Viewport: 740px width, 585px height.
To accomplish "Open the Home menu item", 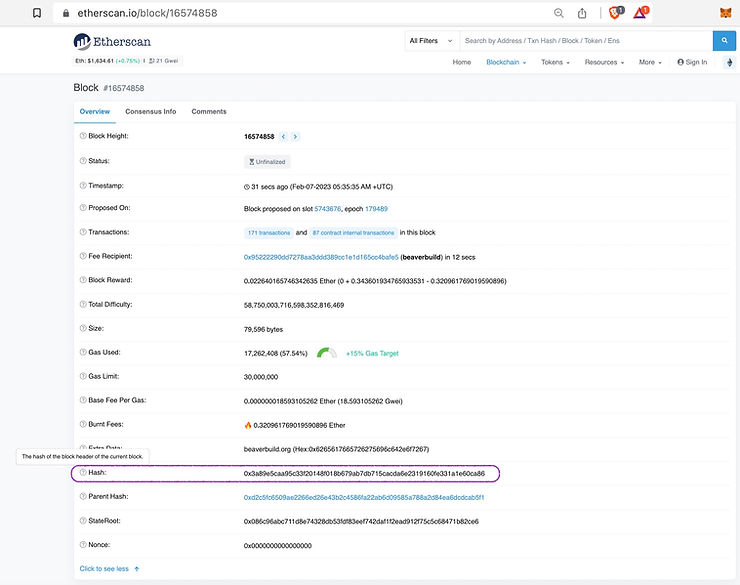I will pos(462,62).
